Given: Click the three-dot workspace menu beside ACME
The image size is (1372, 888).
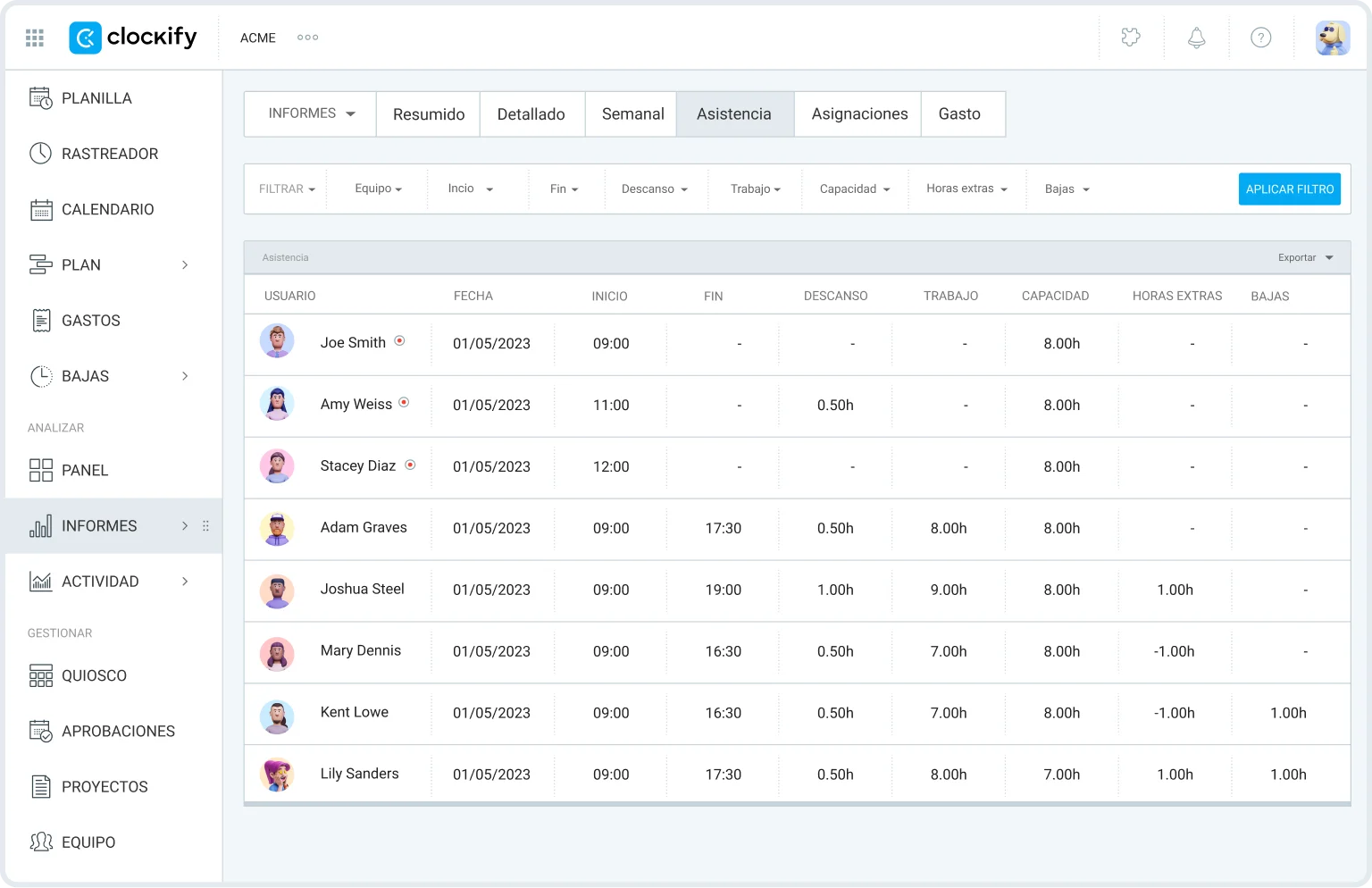Looking at the screenshot, I should pos(307,38).
